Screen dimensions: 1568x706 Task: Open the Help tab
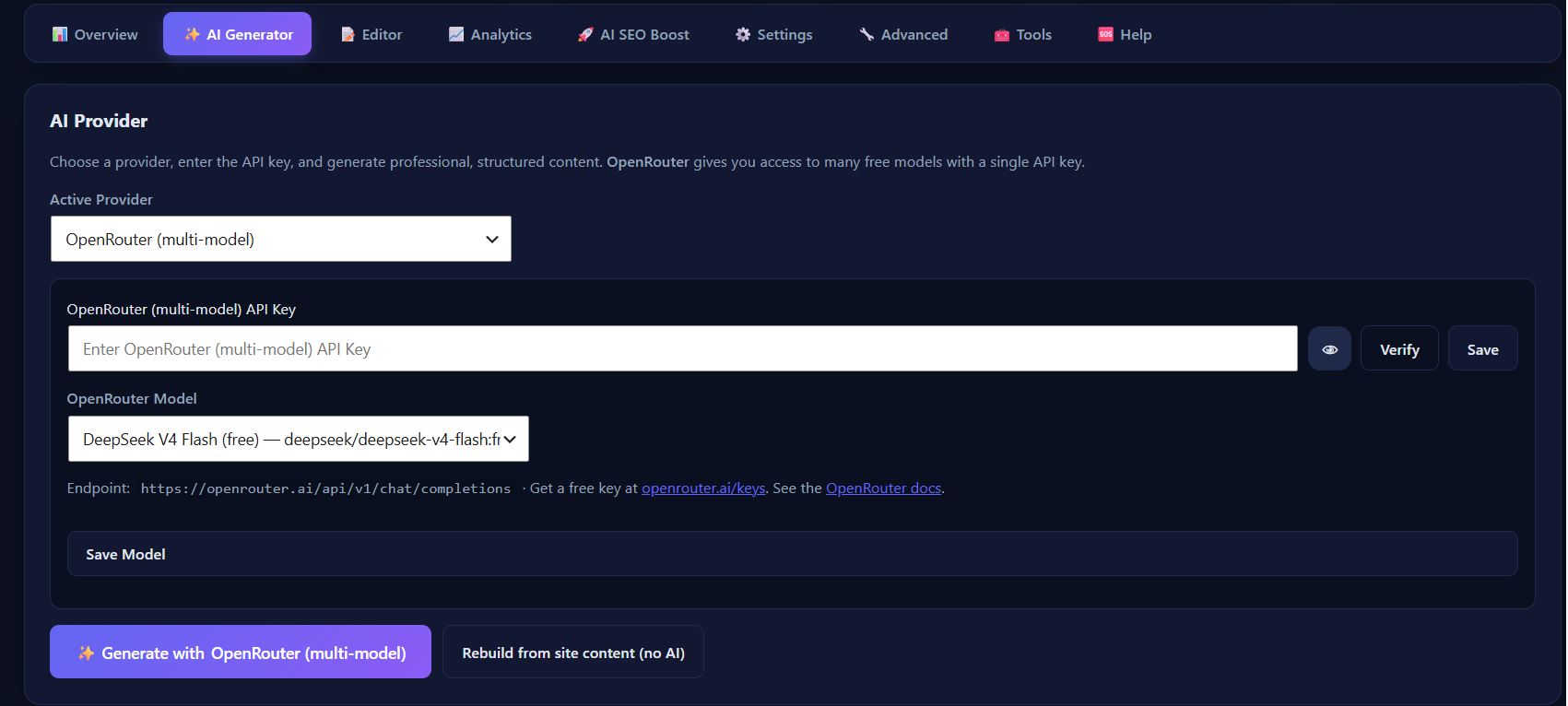coord(1125,34)
